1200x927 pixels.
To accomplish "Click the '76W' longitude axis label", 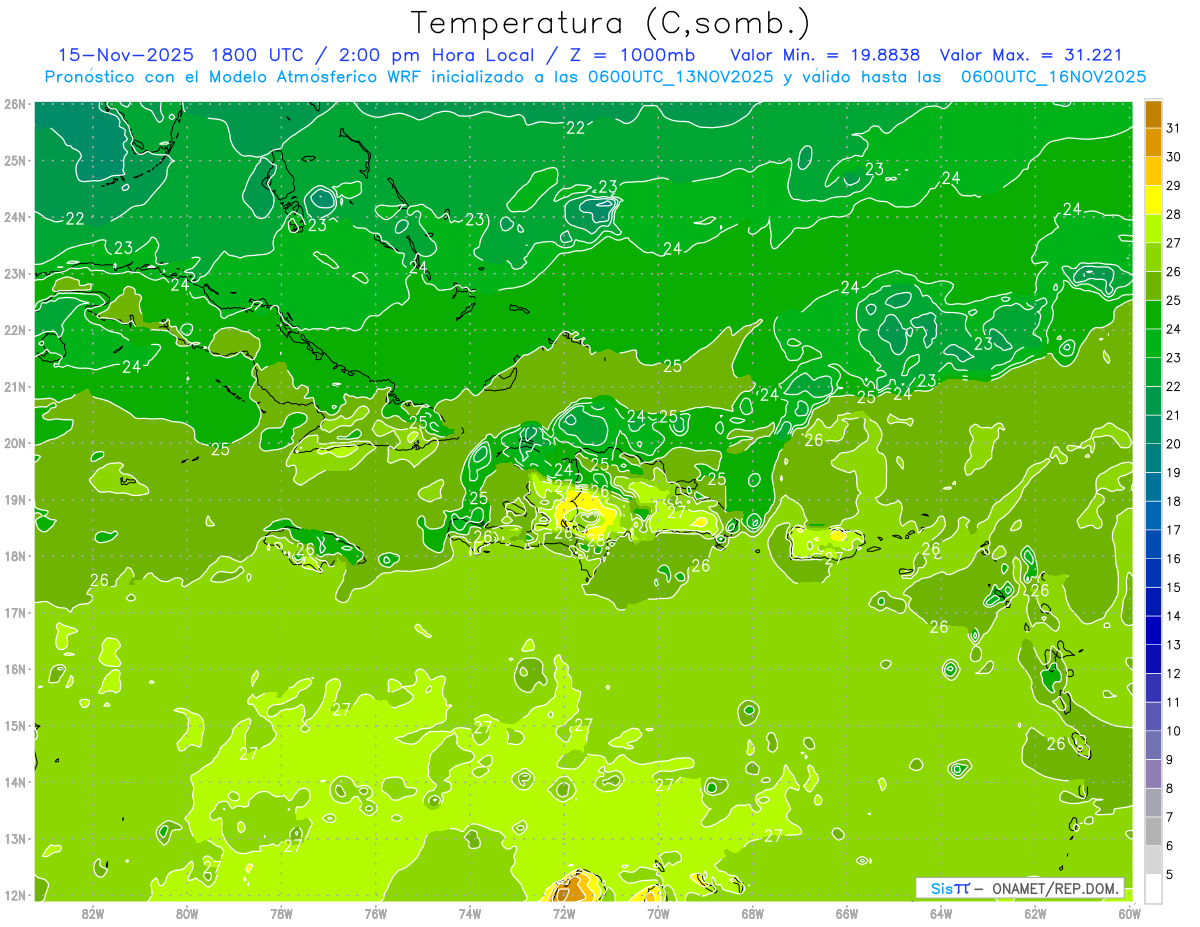I will coord(376,913).
